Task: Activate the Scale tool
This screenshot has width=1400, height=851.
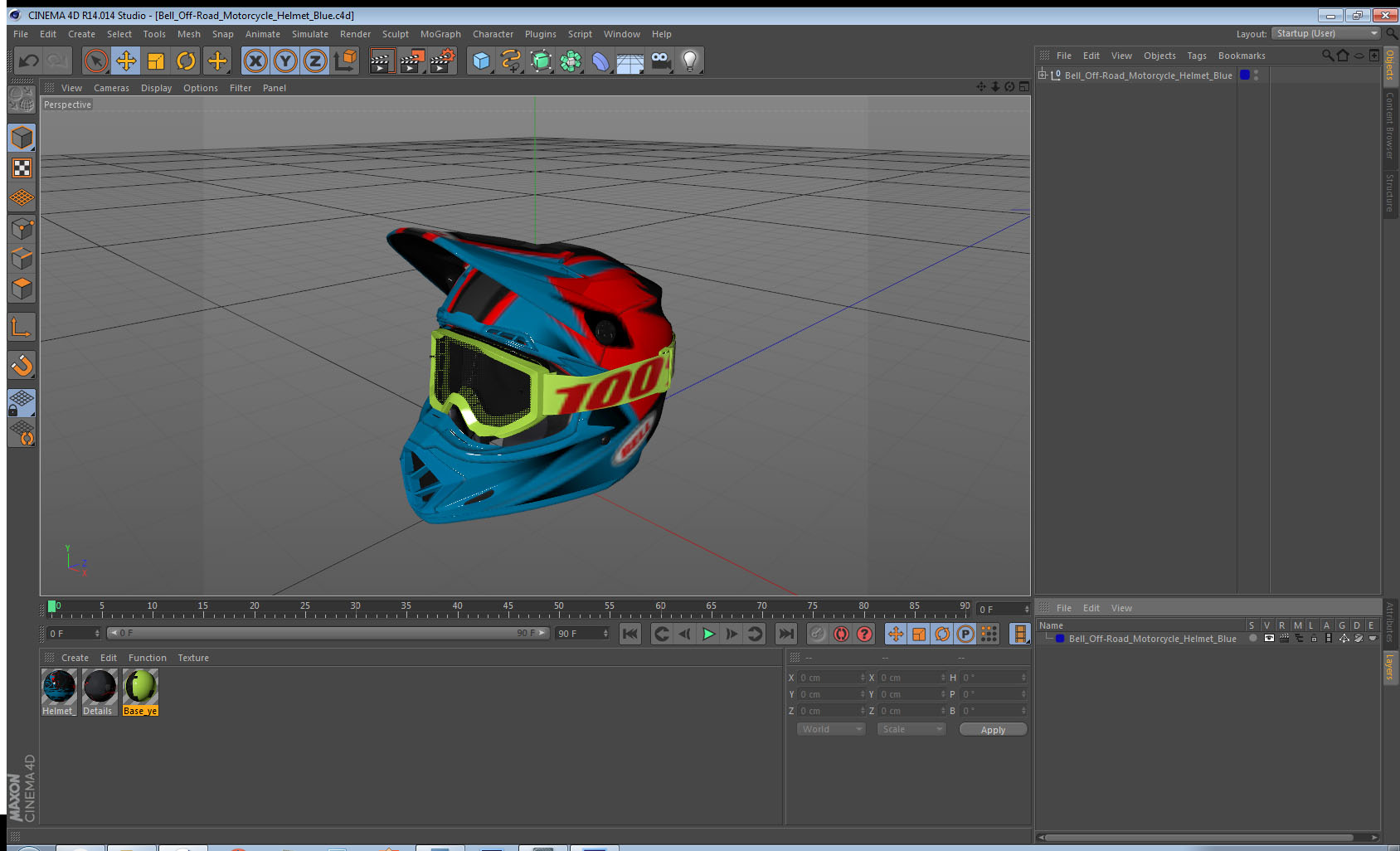Action: 156,61
